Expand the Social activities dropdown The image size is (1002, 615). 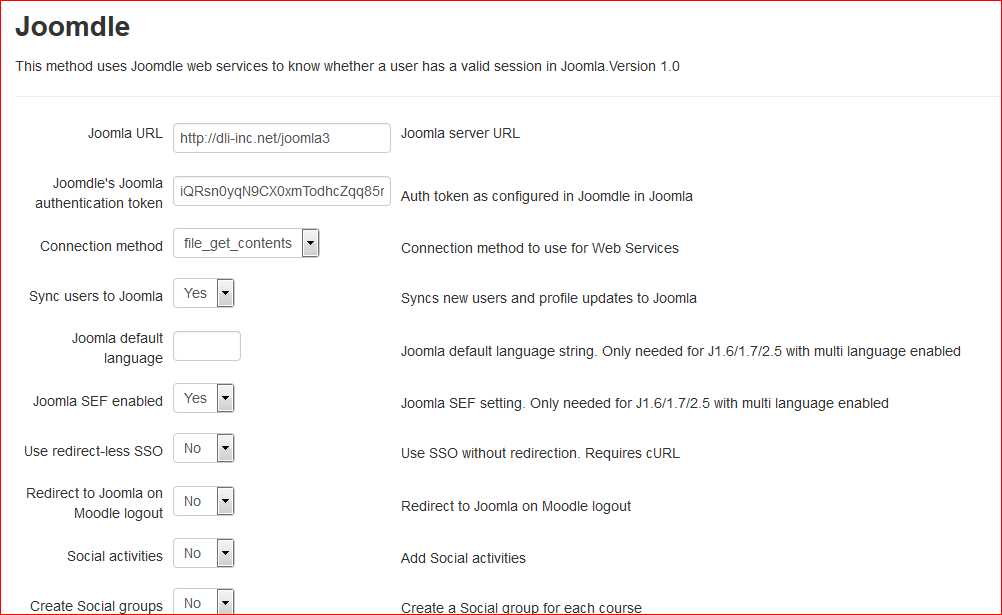[x=204, y=553]
